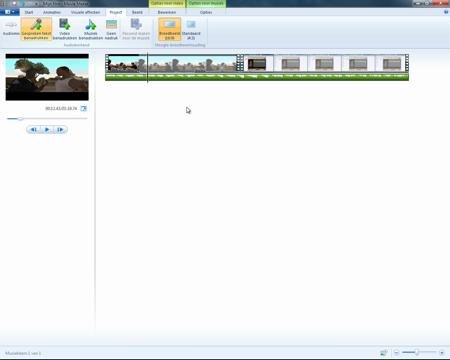Zoom out the timeline with minus button

[396, 352]
